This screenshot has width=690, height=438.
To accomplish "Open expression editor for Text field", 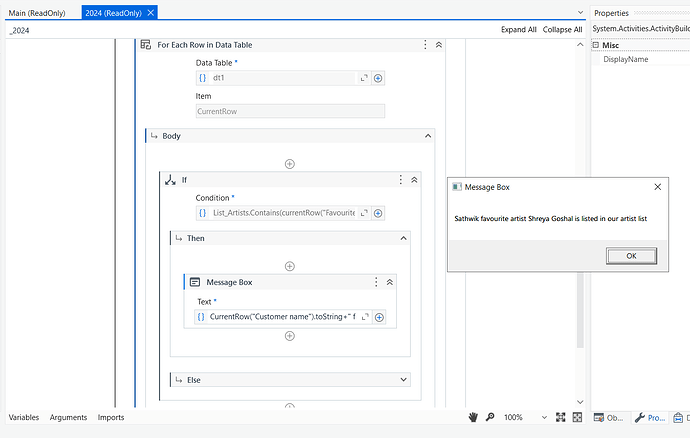I will [365, 317].
